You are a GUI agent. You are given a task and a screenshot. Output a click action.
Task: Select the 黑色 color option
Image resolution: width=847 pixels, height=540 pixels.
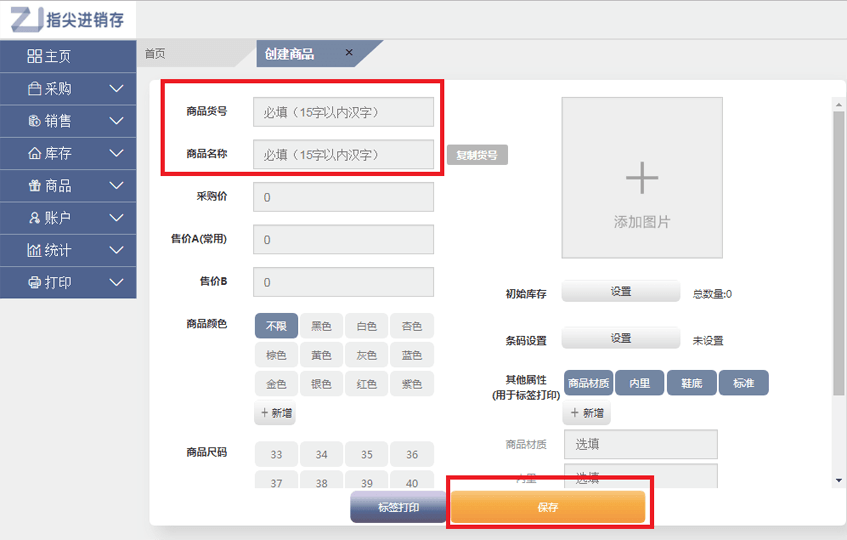(321, 326)
